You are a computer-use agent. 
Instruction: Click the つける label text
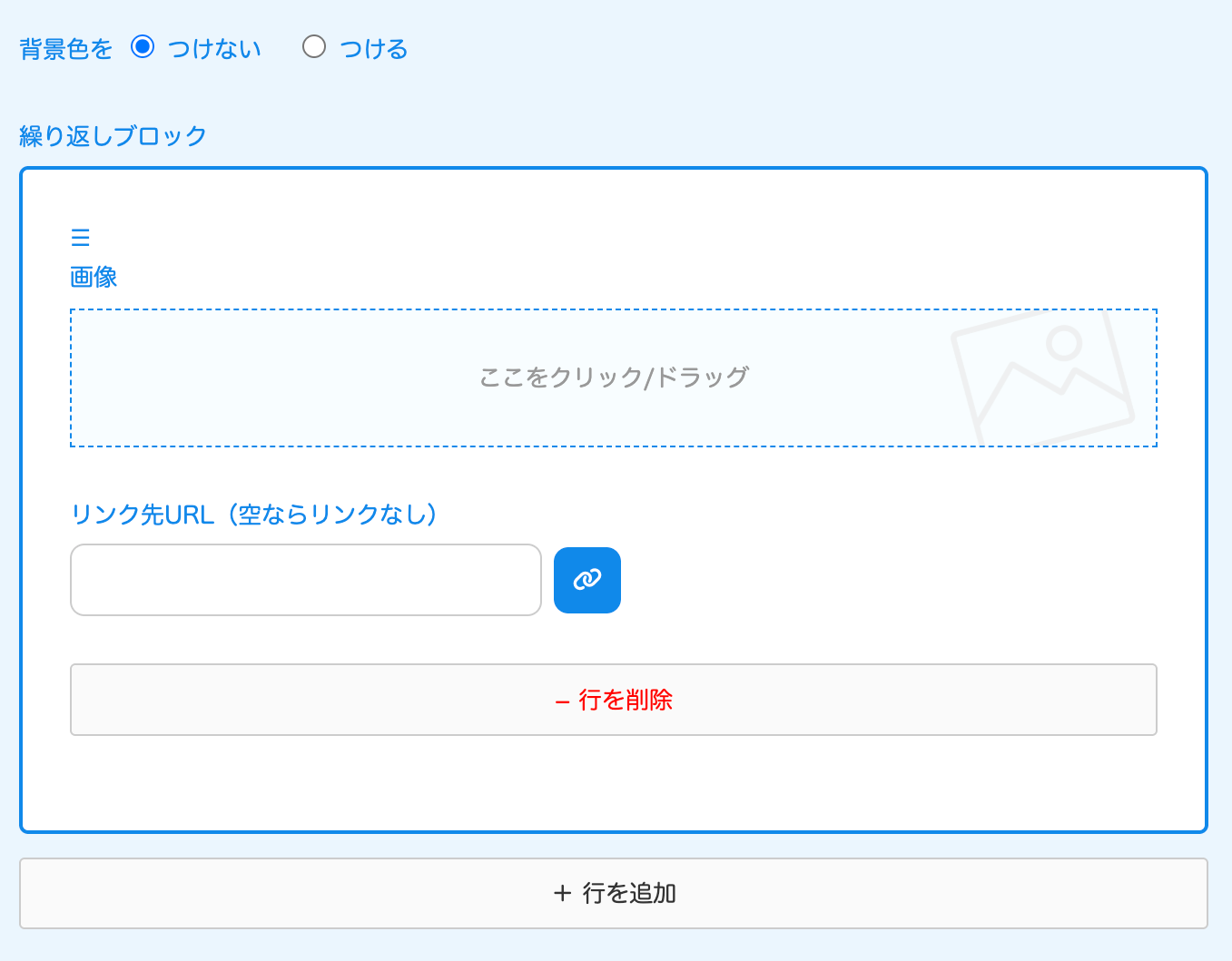point(373,49)
